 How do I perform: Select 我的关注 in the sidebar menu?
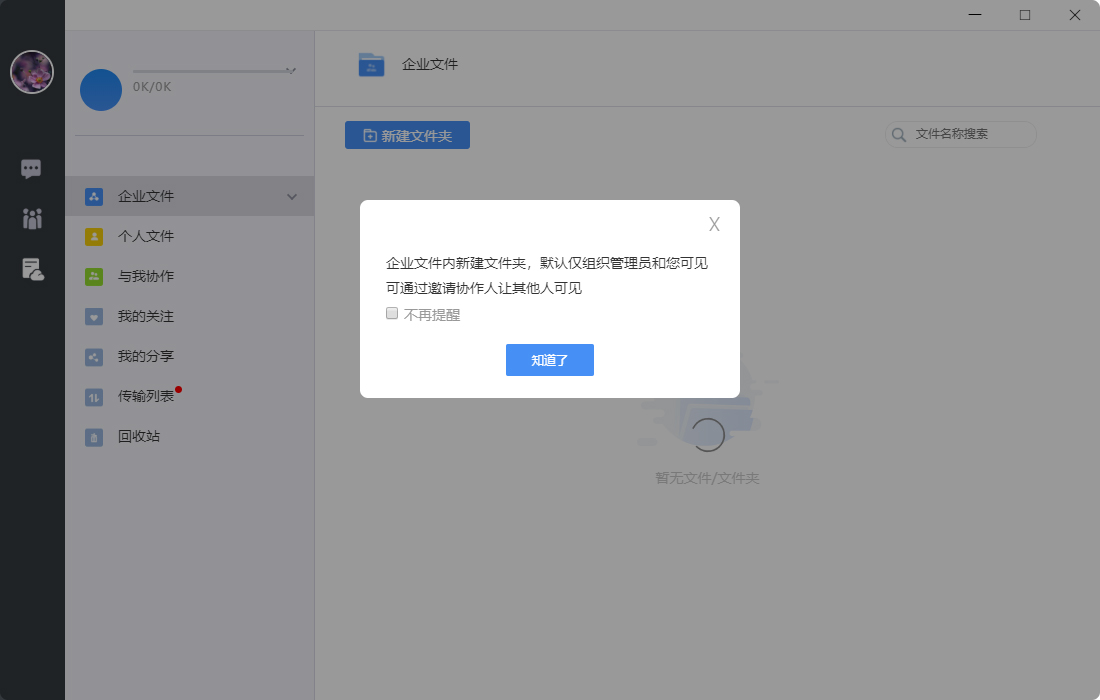189,316
